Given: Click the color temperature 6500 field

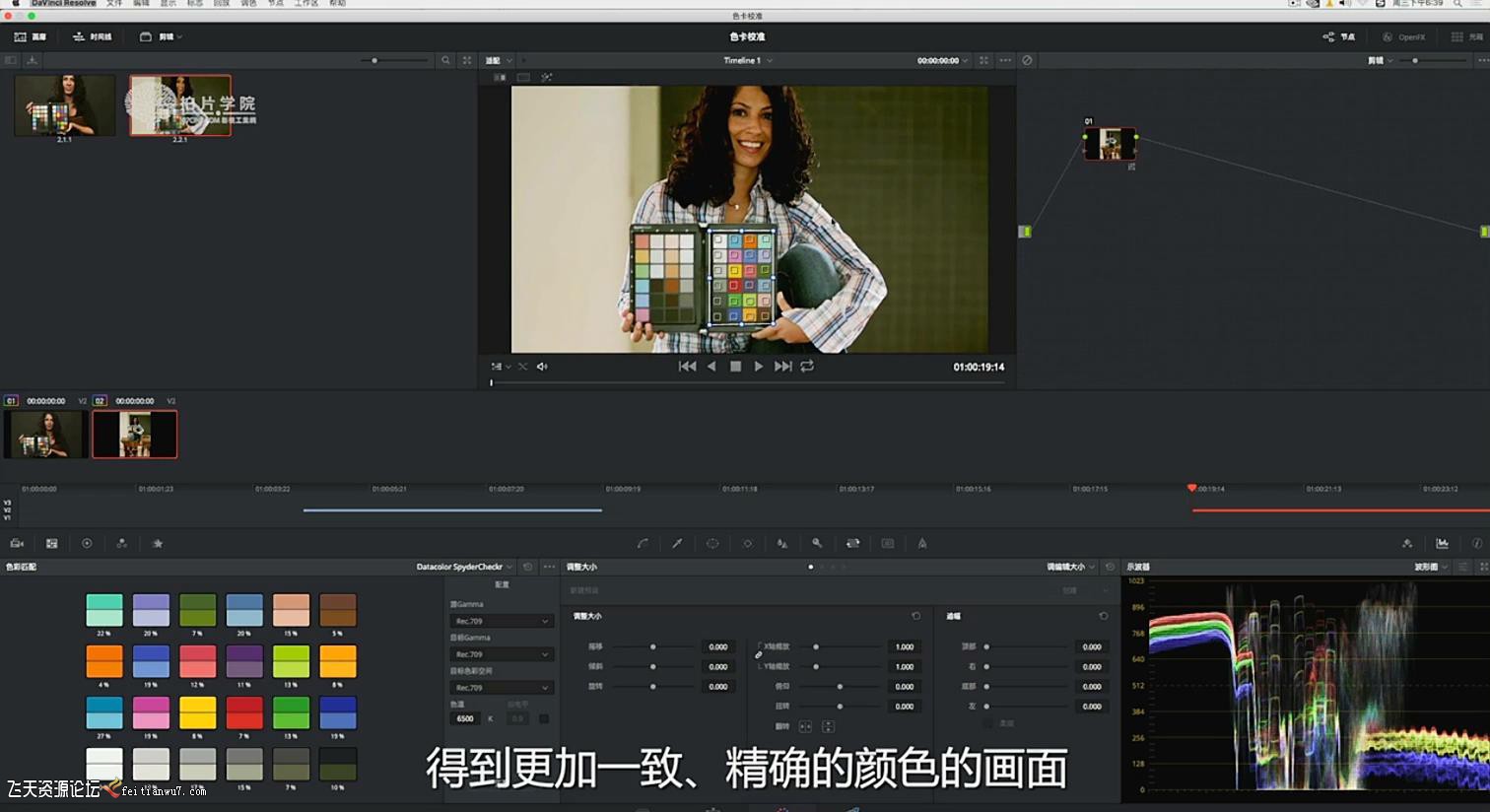Looking at the screenshot, I should click(465, 718).
